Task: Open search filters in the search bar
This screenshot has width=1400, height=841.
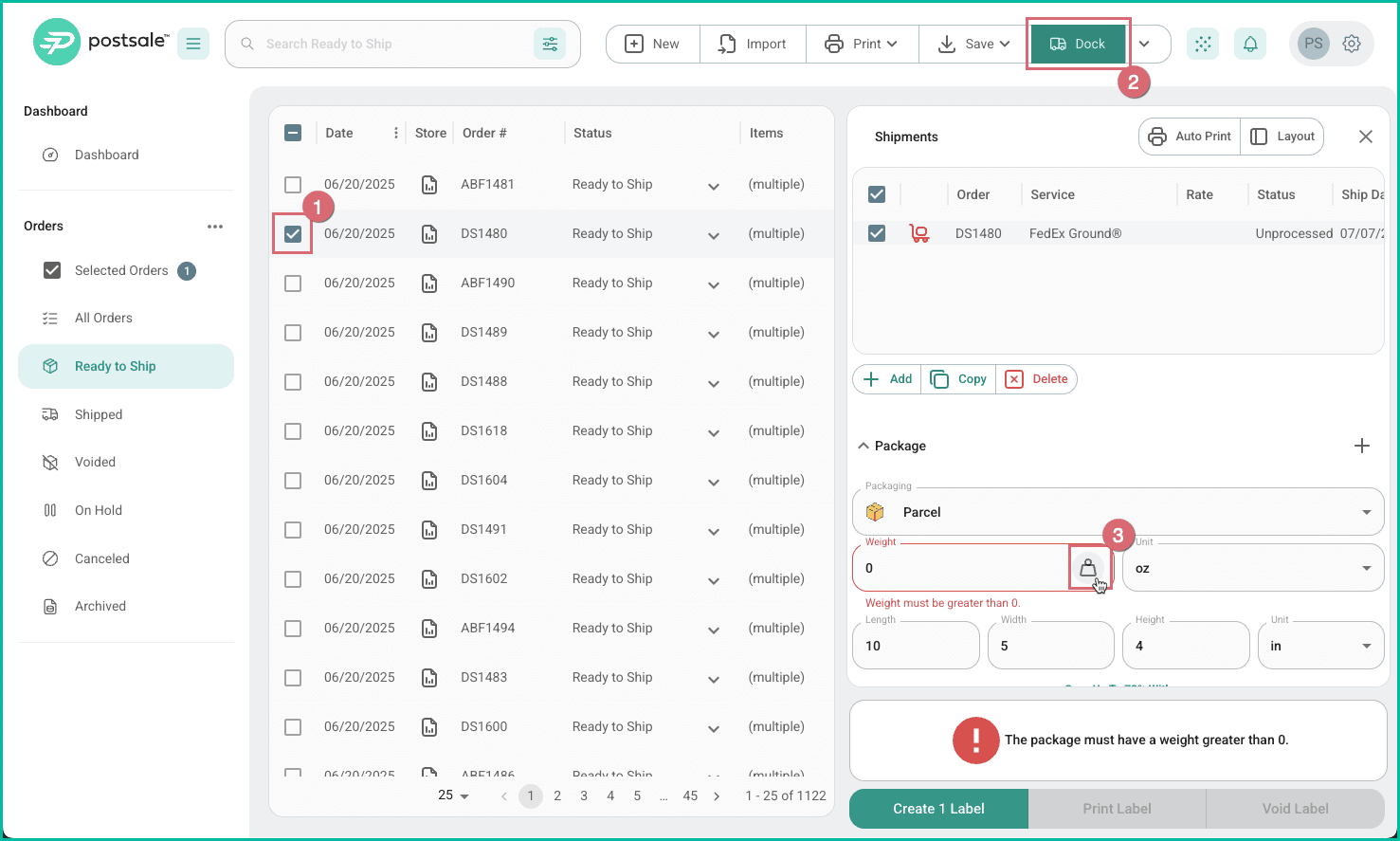Action: pyautogui.click(x=550, y=43)
